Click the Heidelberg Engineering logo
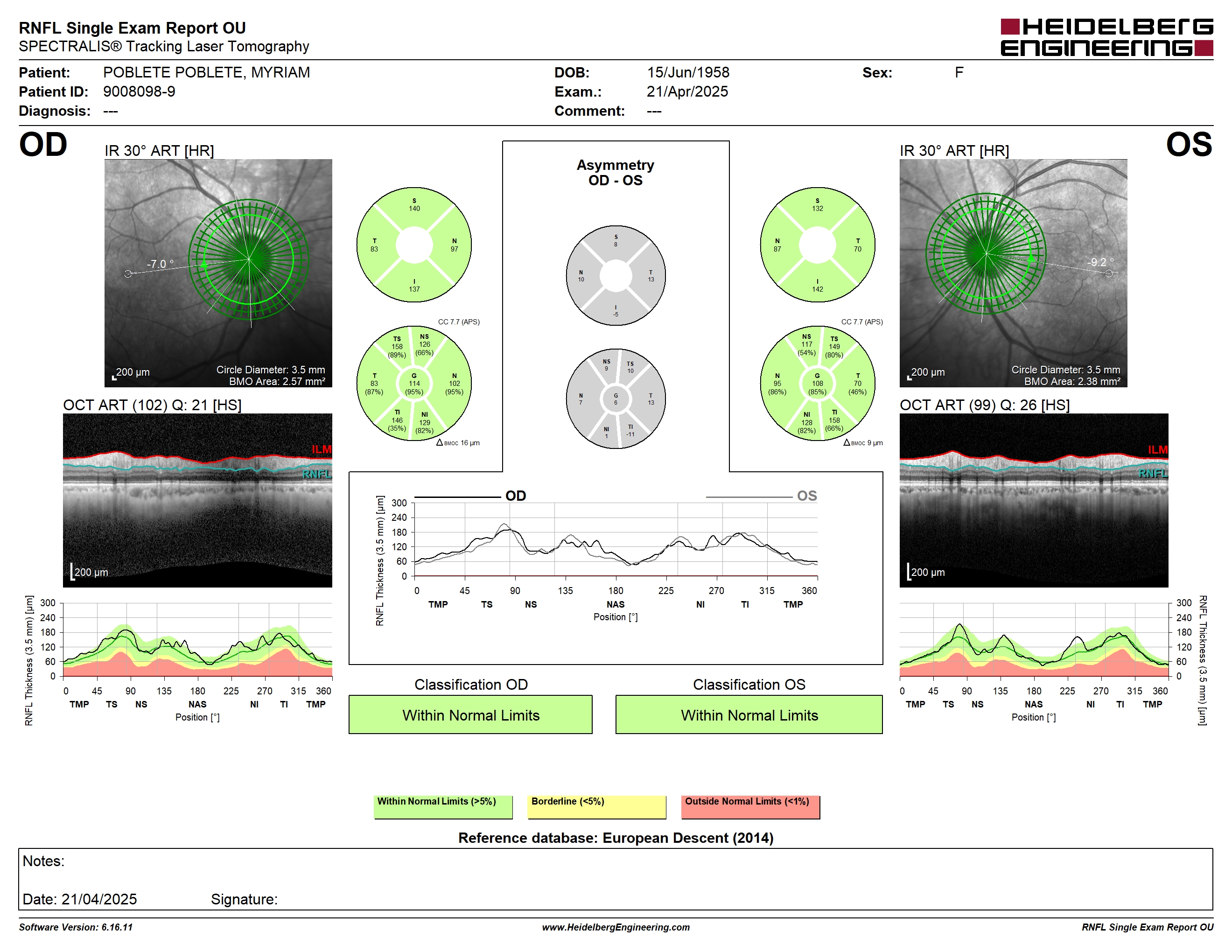Viewport: 1232px width, 952px height. (x=1106, y=37)
